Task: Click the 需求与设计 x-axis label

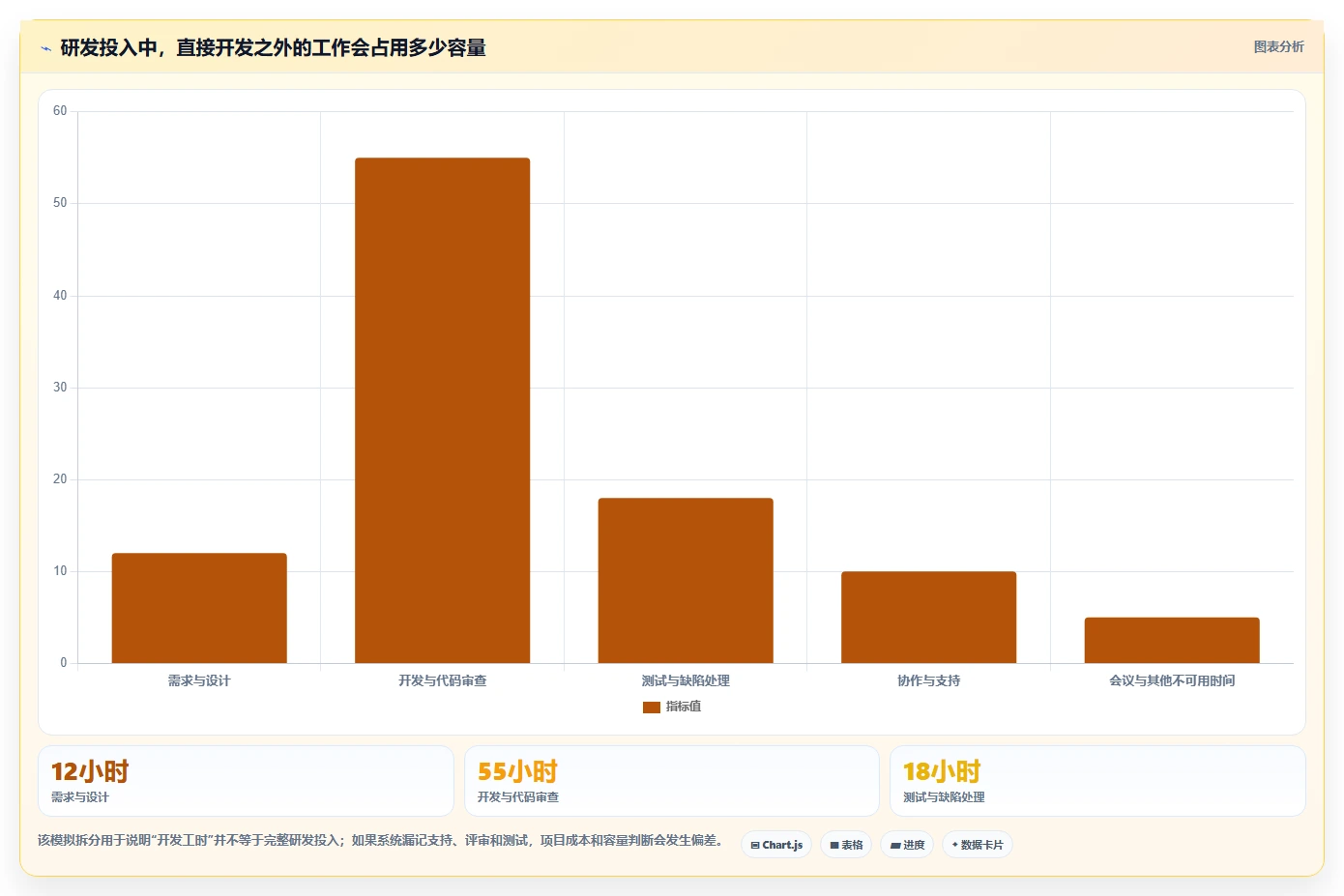Action: [199, 680]
